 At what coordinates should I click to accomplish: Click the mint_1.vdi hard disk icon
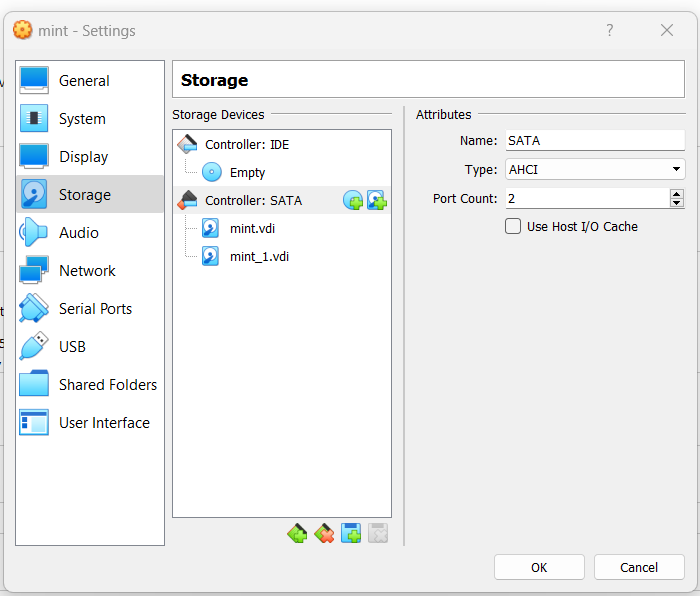coord(210,256)
